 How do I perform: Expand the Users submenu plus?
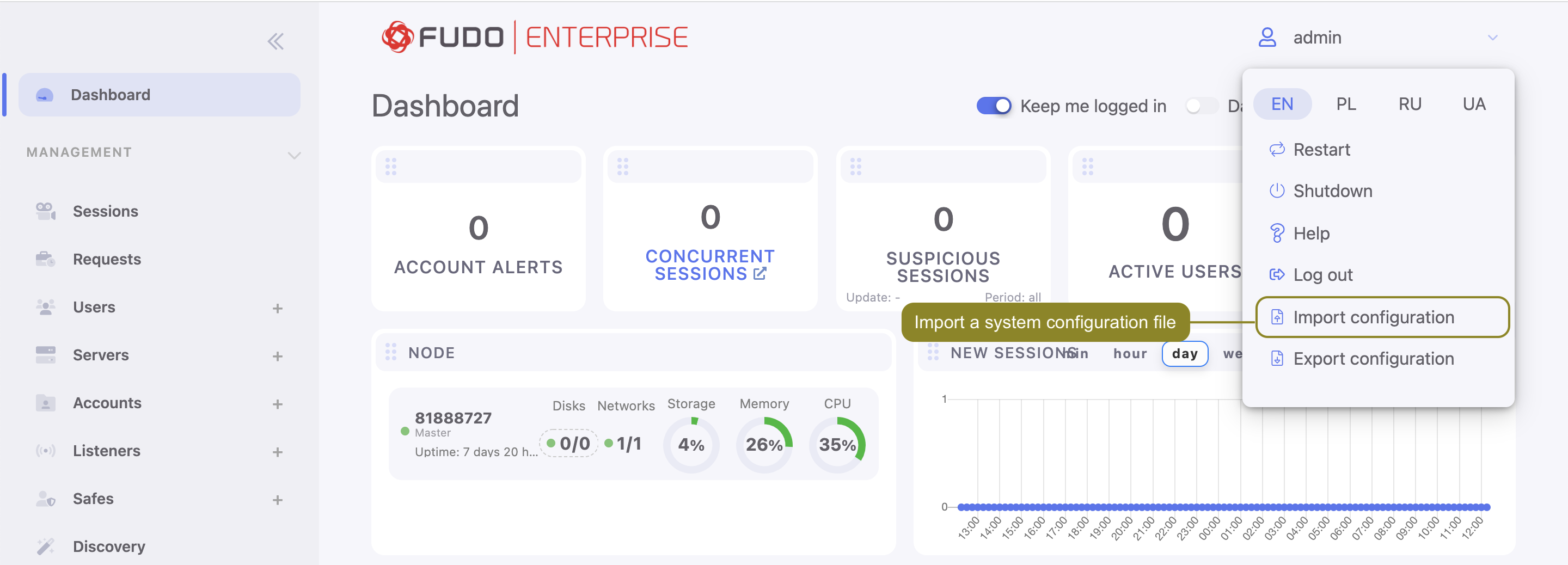click(278, 309)
